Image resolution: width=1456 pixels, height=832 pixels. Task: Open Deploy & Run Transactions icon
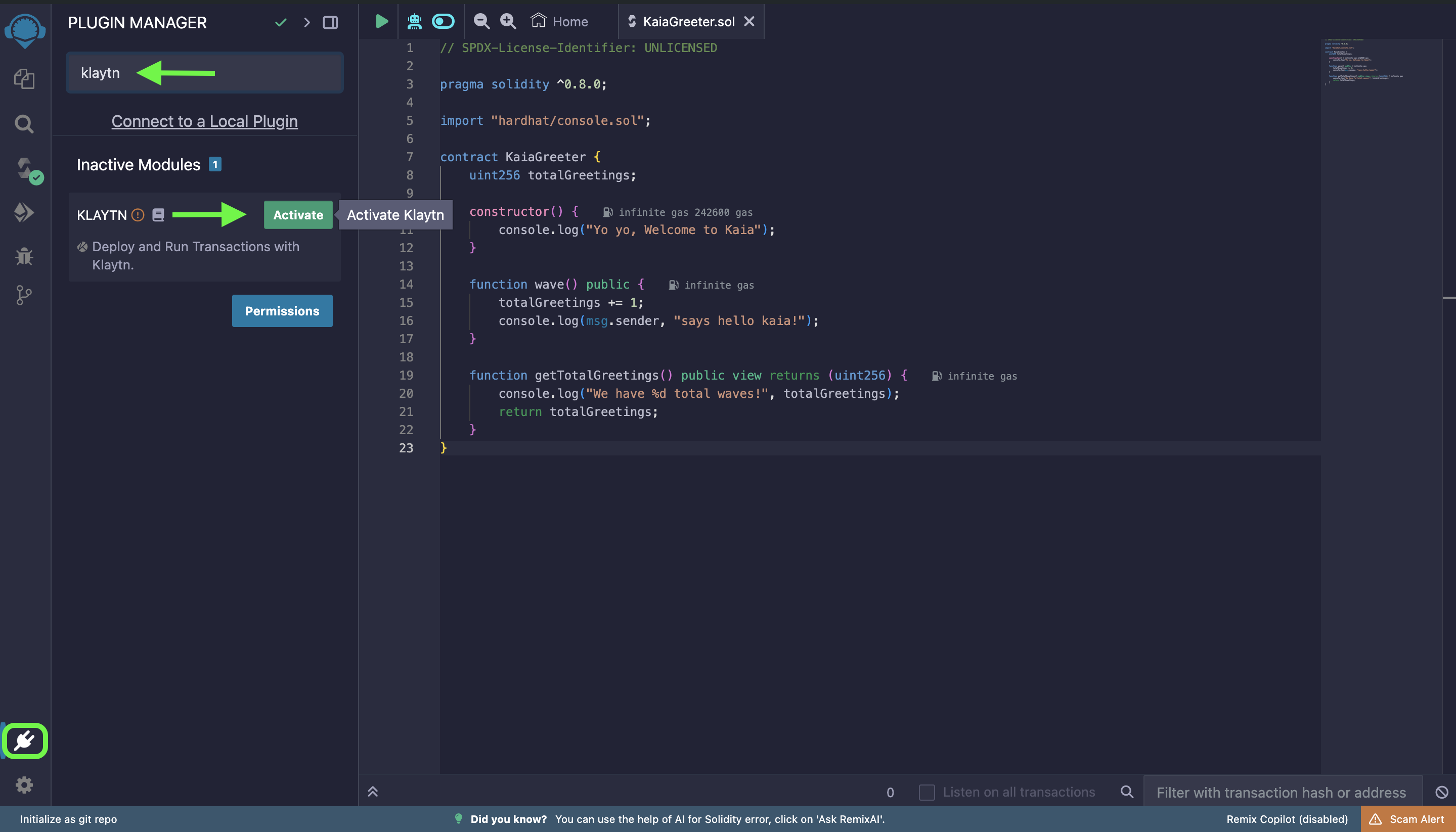(x=24, y=213)
